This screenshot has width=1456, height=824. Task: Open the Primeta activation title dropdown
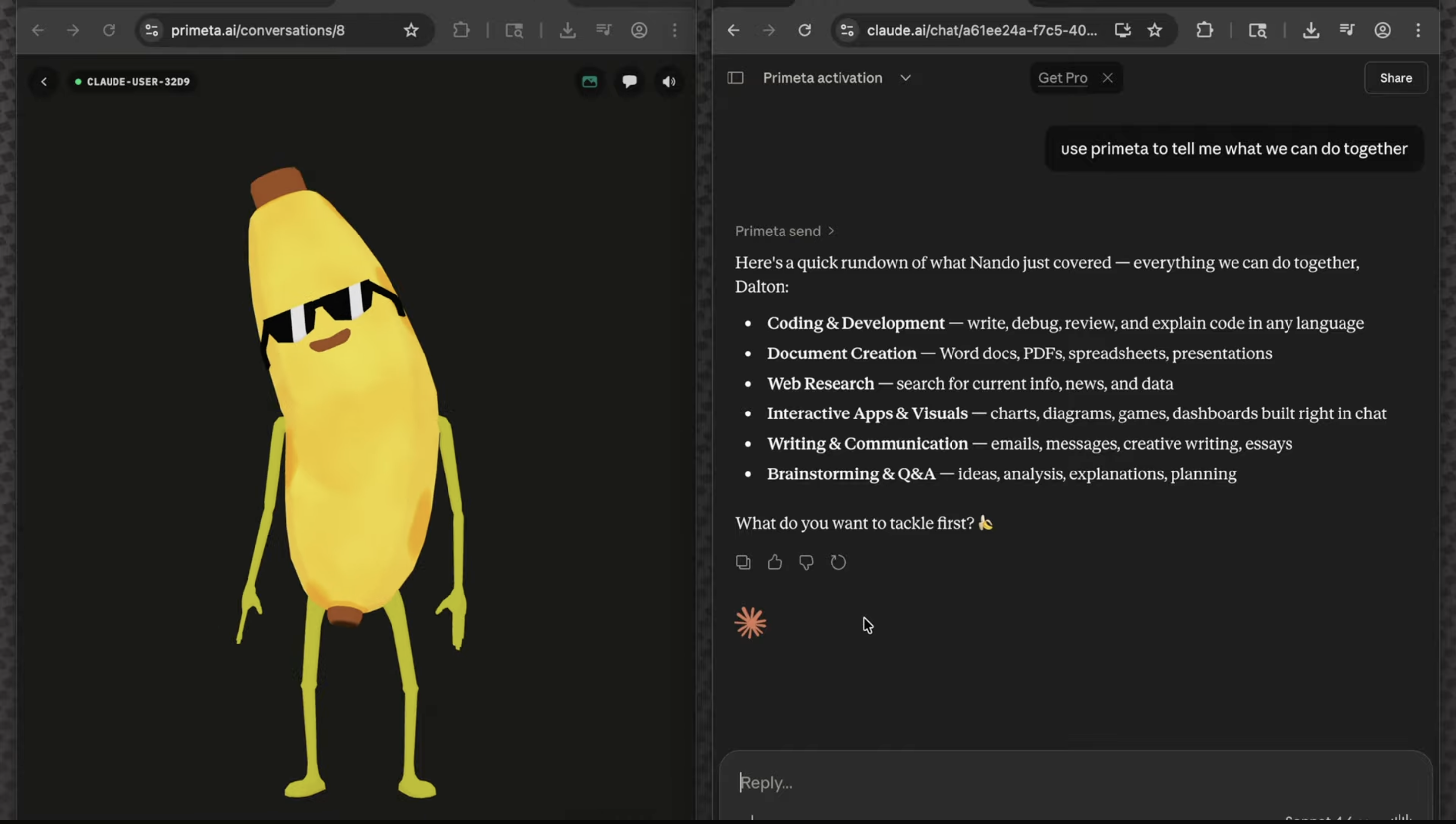point(905,77)
